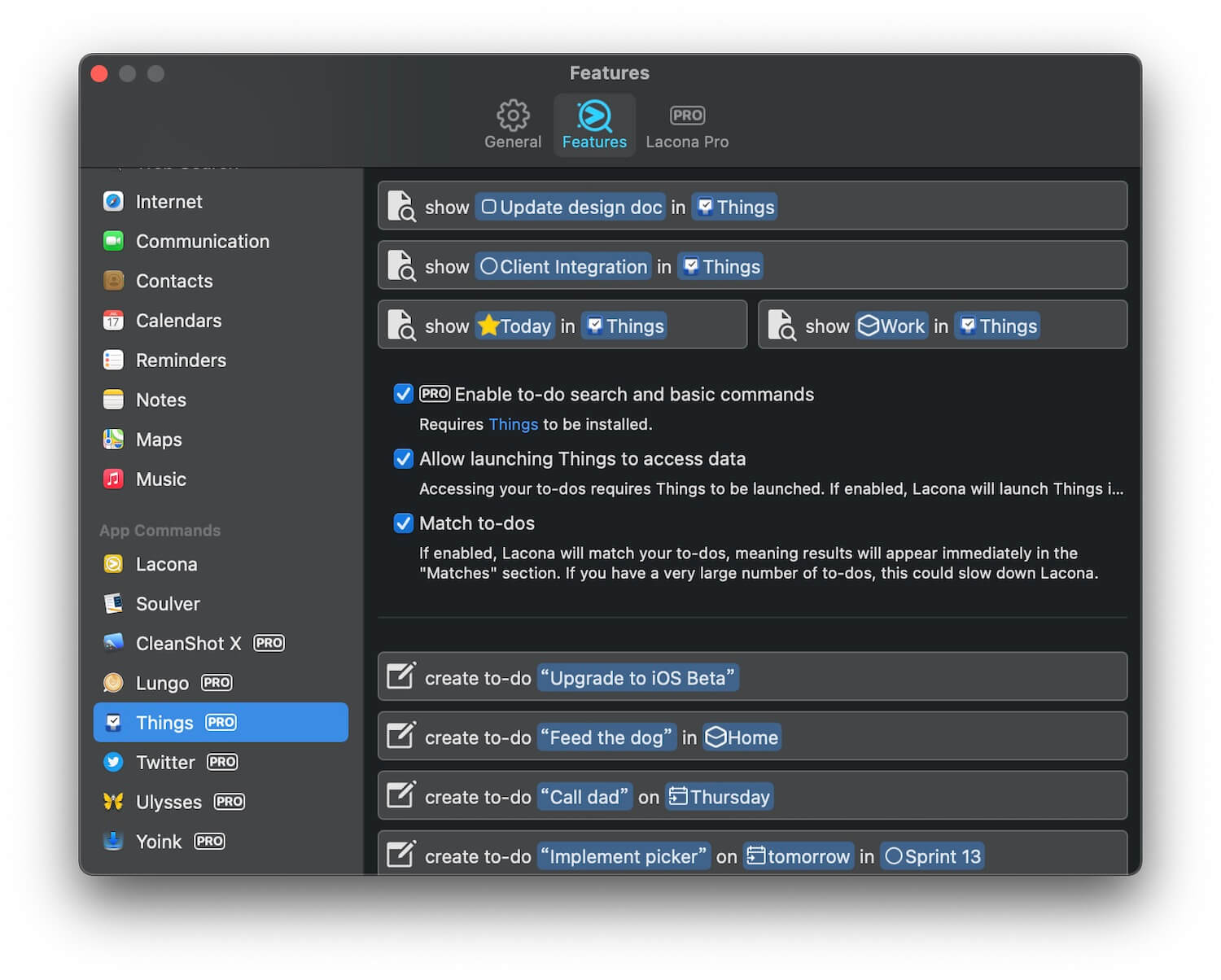
Task: Click the Music icon
Action: coord(113,479)
